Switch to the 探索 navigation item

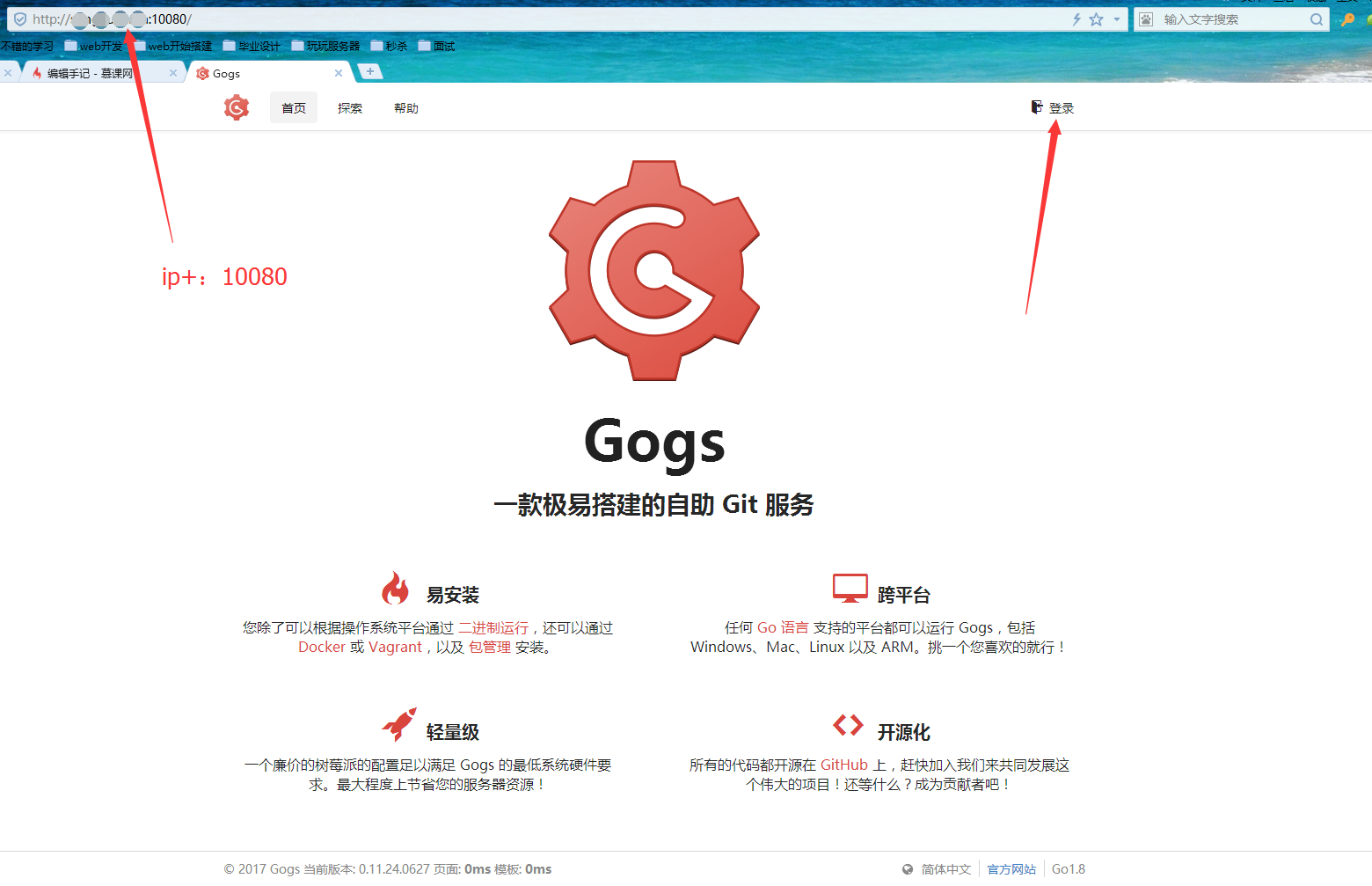coord(349,107)
